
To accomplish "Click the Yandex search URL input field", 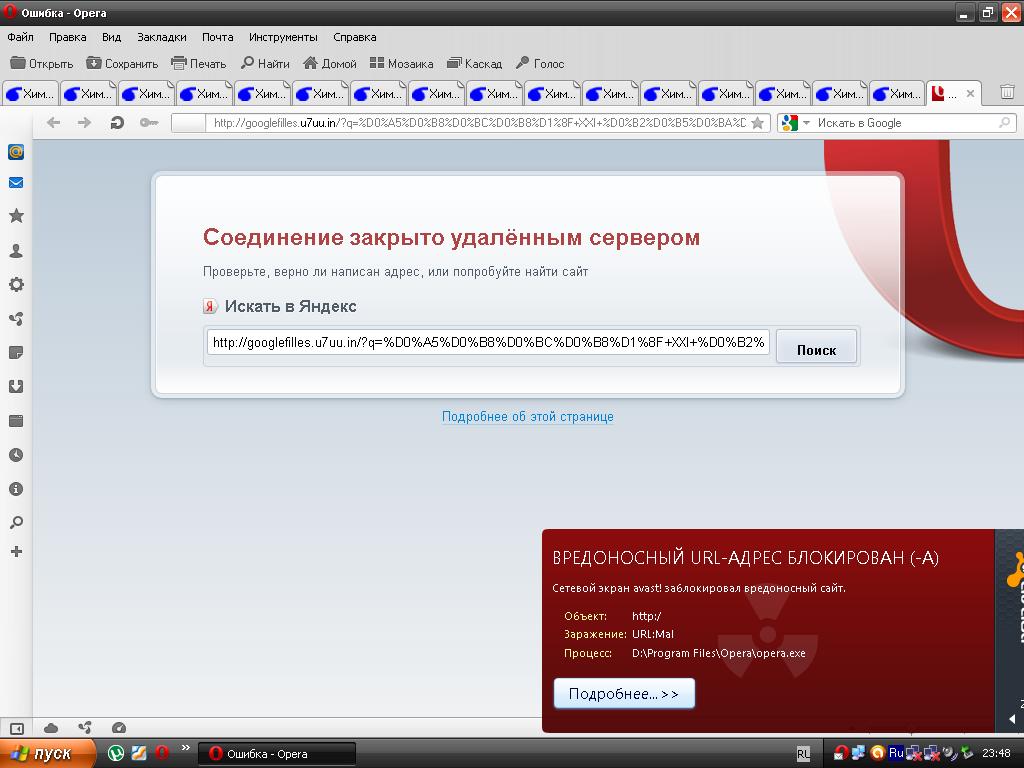I will pyautogui.click(x=488, y=343).
